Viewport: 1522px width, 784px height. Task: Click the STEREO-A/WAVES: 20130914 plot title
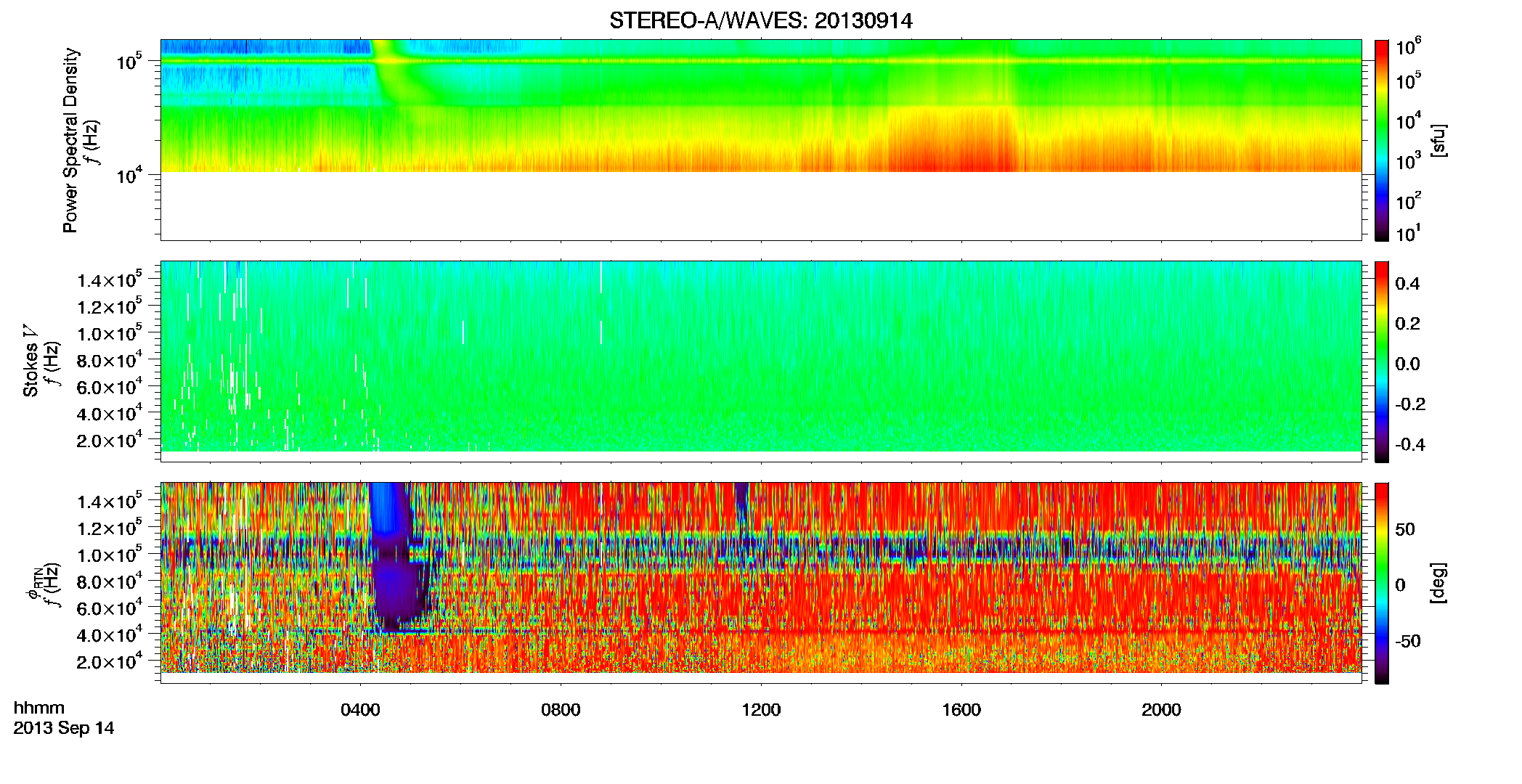coord(760,21)
